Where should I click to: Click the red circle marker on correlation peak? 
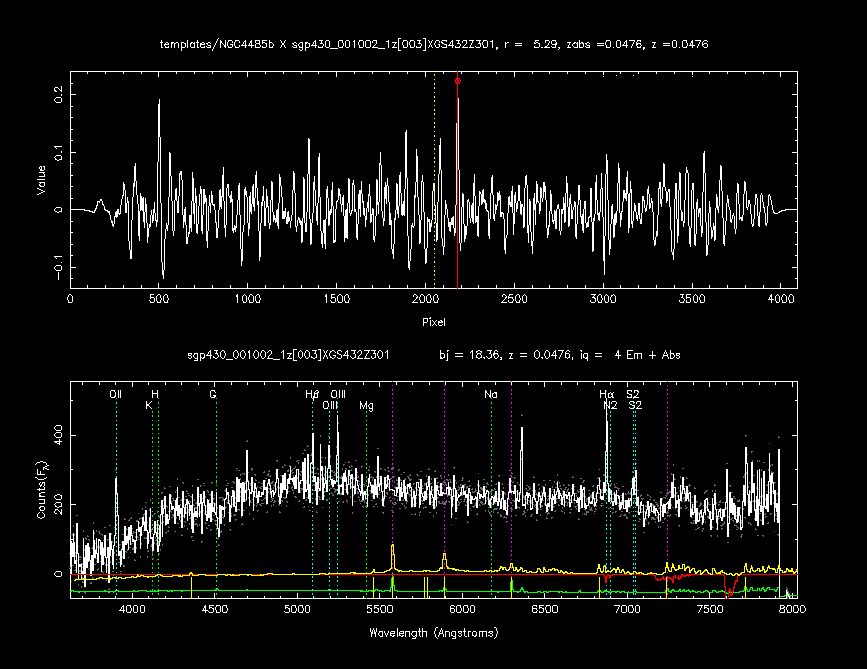(458, 80)
